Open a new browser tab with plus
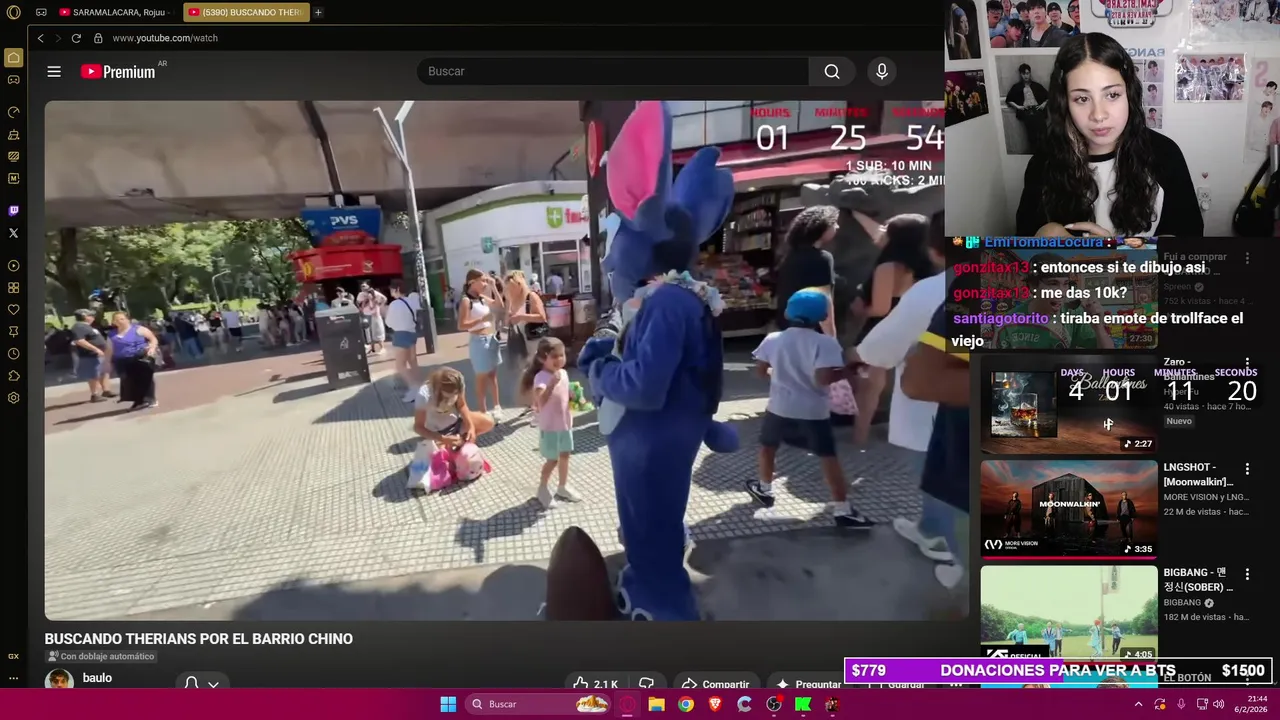 pyautogui.click(x=318, y=12)
